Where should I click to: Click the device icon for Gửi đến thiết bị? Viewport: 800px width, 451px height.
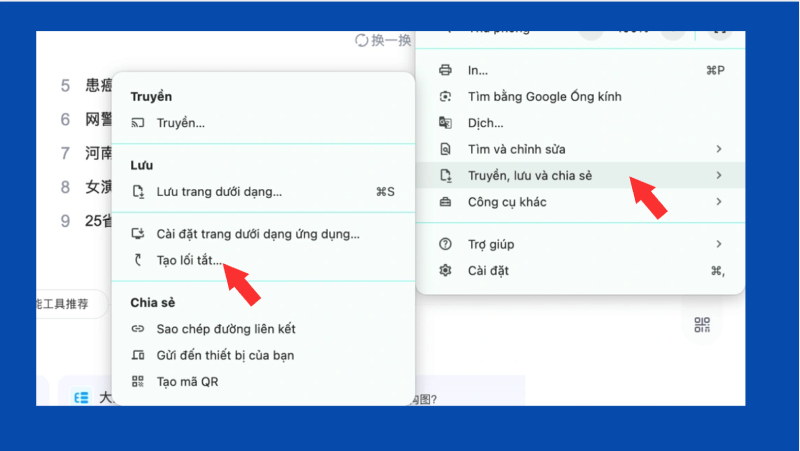(139, 355)
